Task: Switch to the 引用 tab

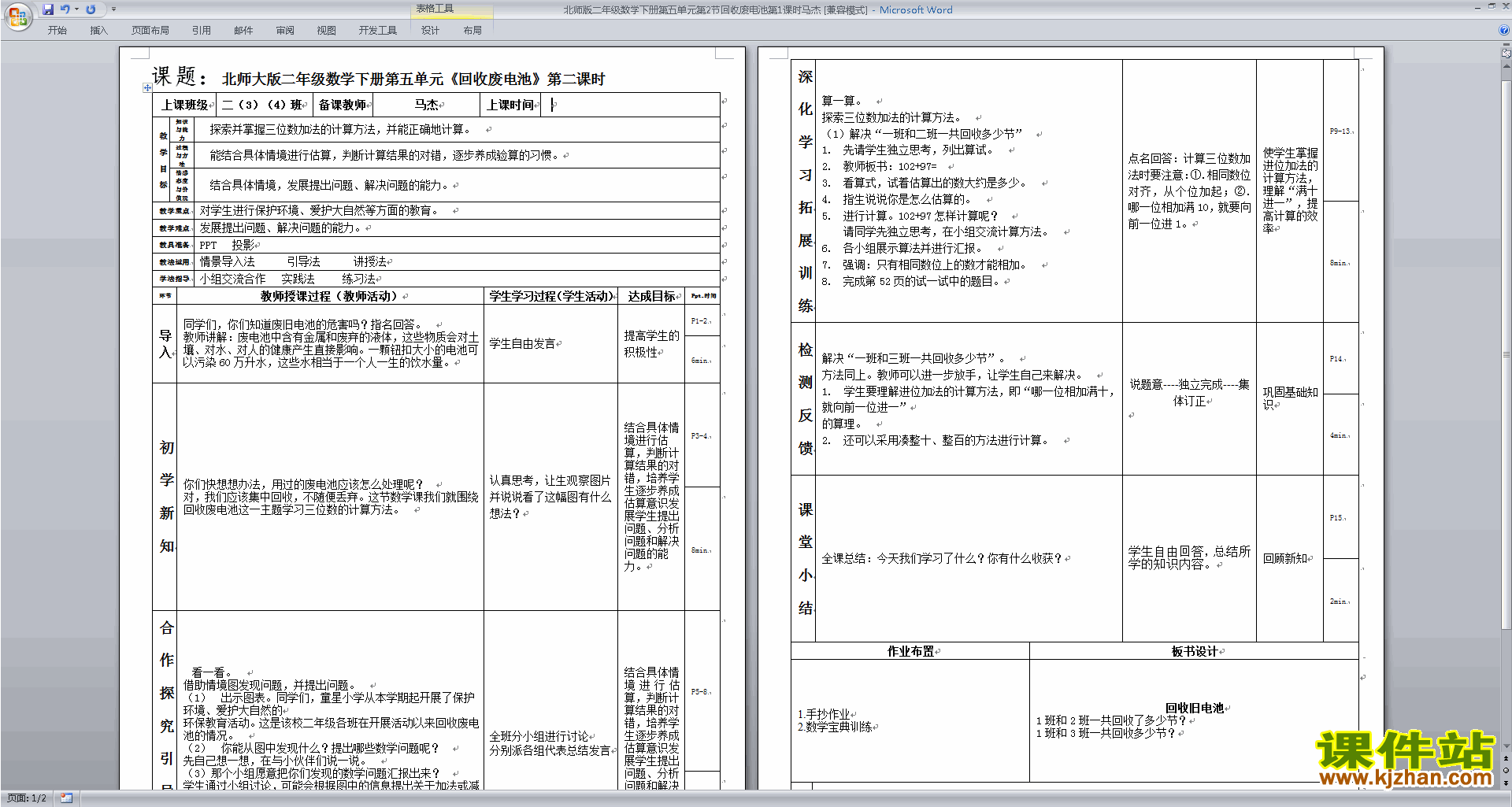Action: pos(202,31)
